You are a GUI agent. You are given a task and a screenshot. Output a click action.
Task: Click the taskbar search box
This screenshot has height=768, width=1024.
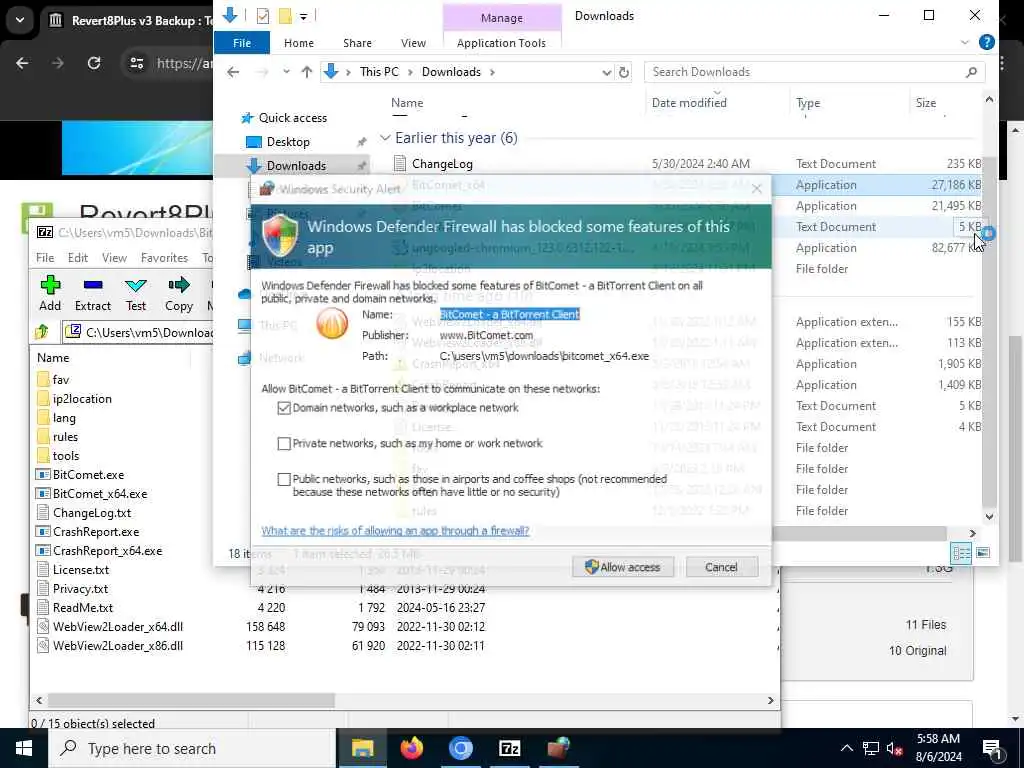192,748
